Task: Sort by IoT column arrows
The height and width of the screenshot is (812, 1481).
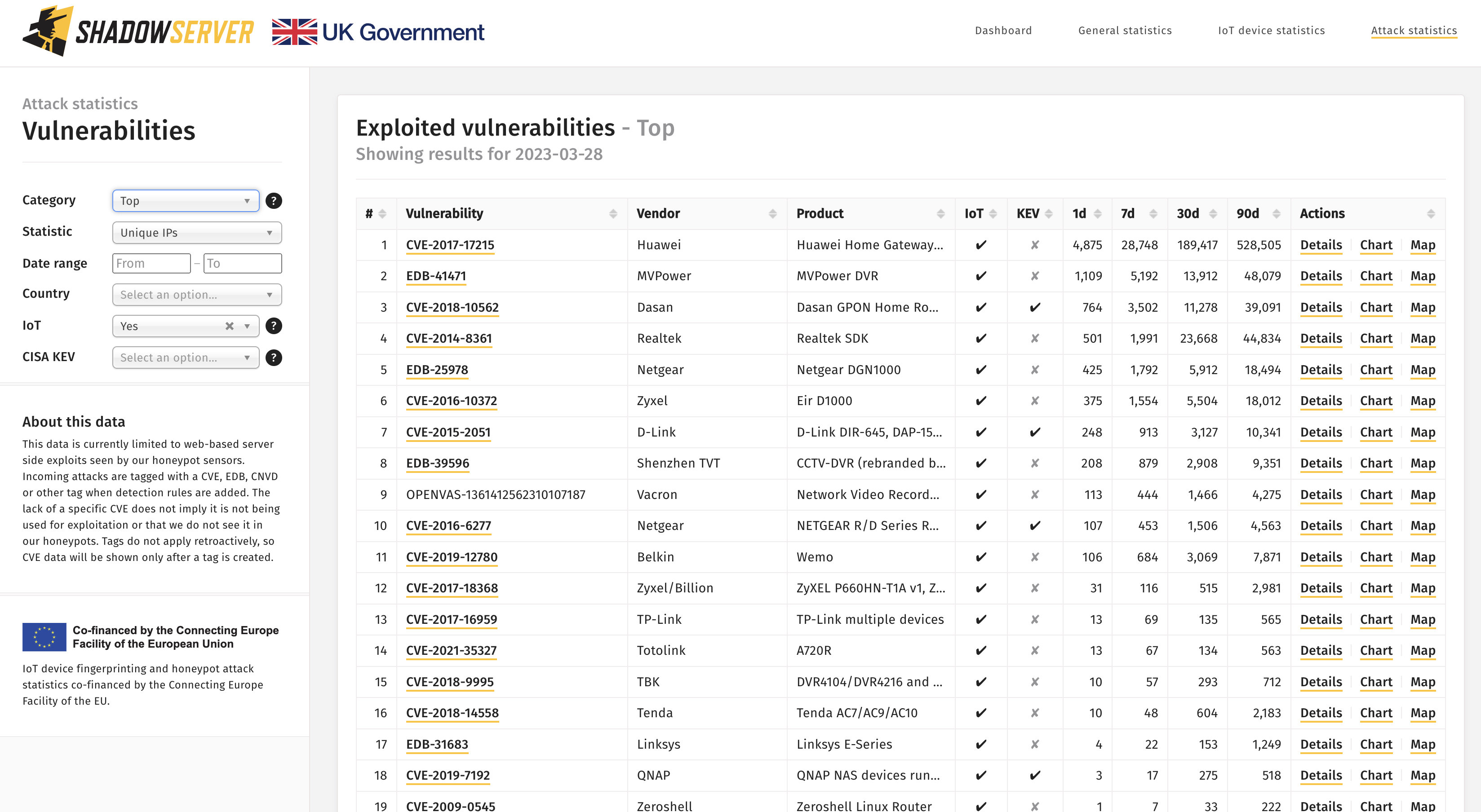Action: (x=993, y=214)
